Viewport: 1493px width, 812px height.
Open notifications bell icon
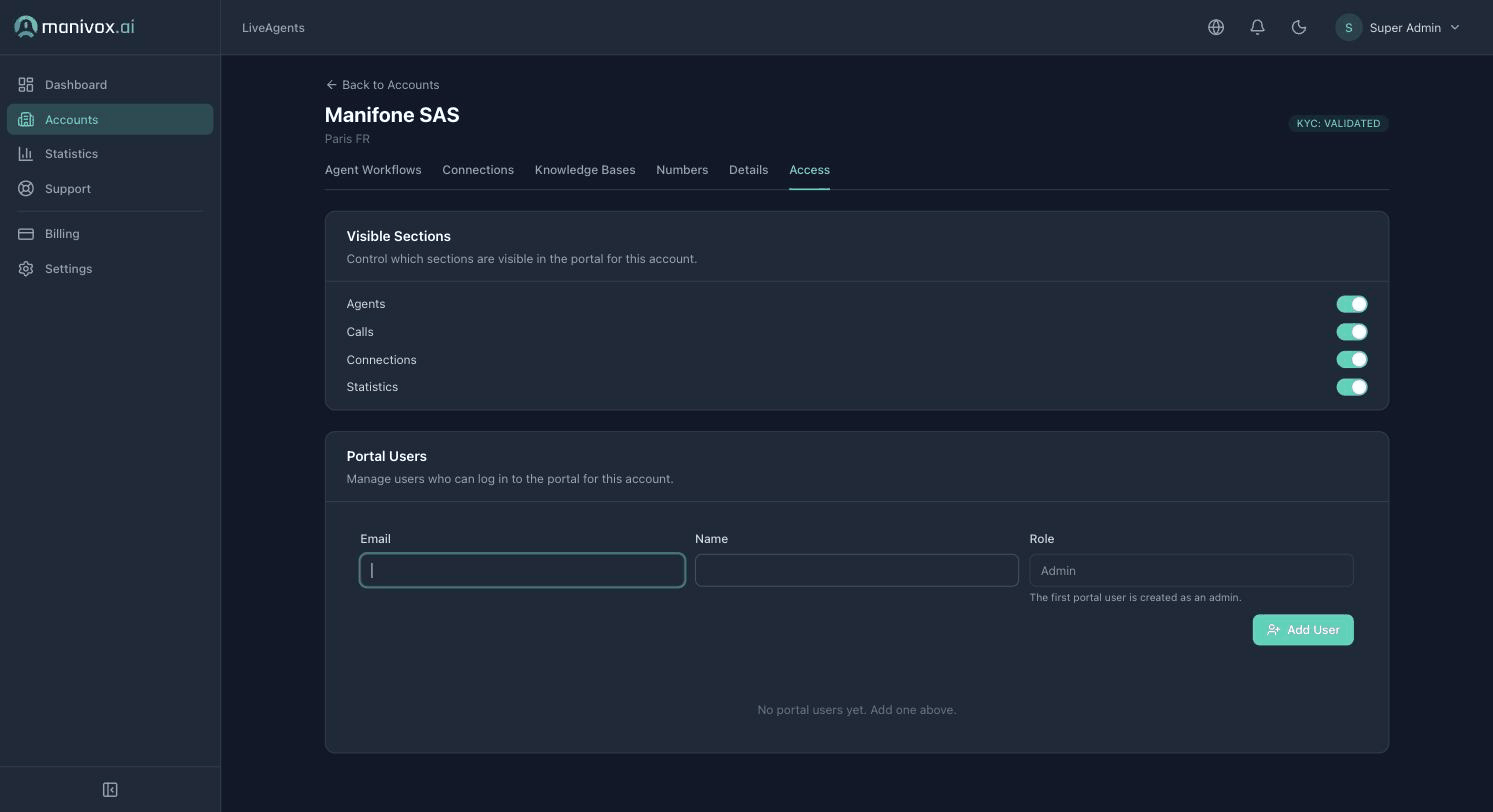[x=1258, y=28]
